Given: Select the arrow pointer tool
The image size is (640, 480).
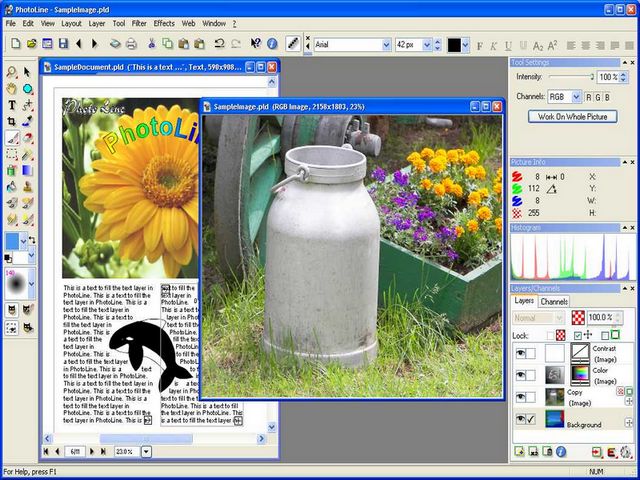Looking at the screenshot, I should [27, 72].
